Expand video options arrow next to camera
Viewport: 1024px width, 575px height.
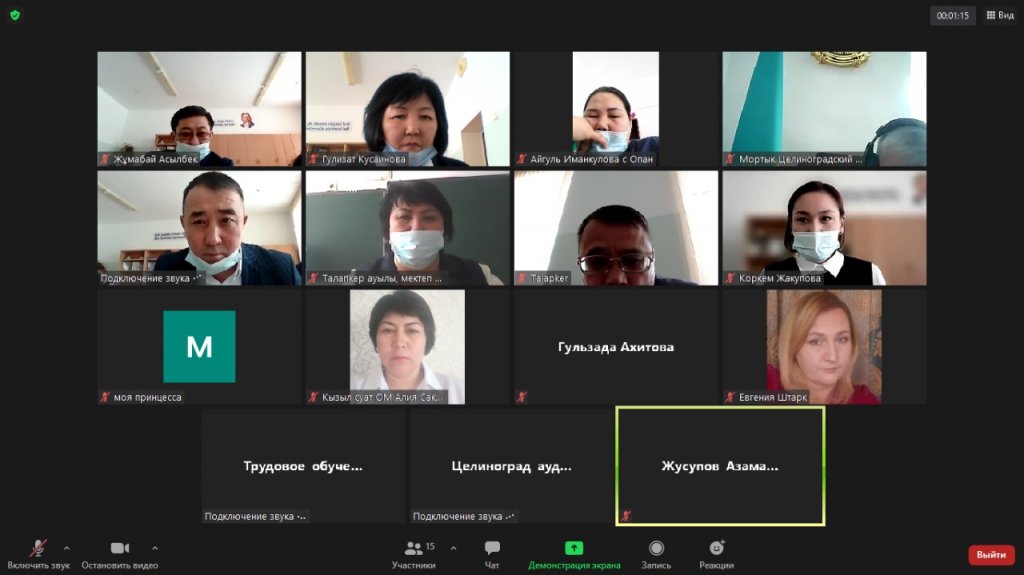coord(155,548)
